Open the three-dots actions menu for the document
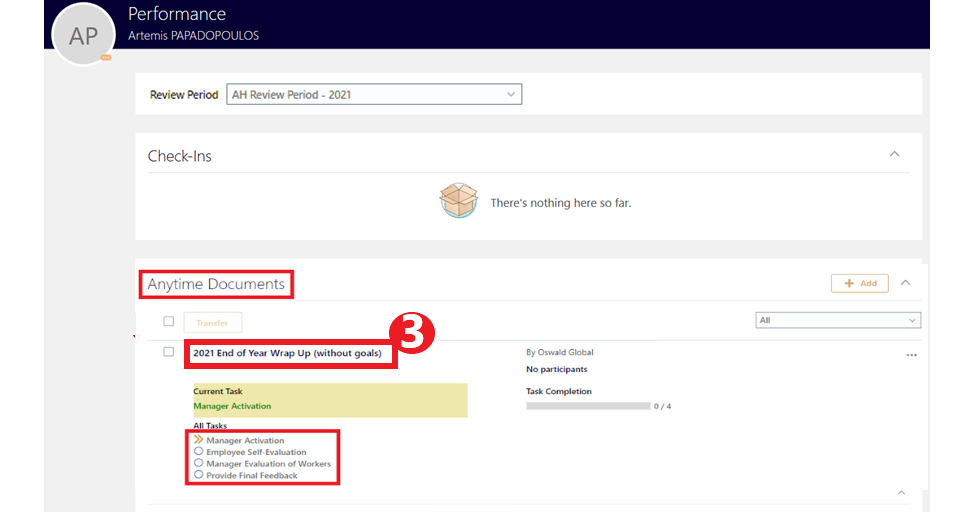The height and width of the screenshot is (512, 975). pos(912,355)
